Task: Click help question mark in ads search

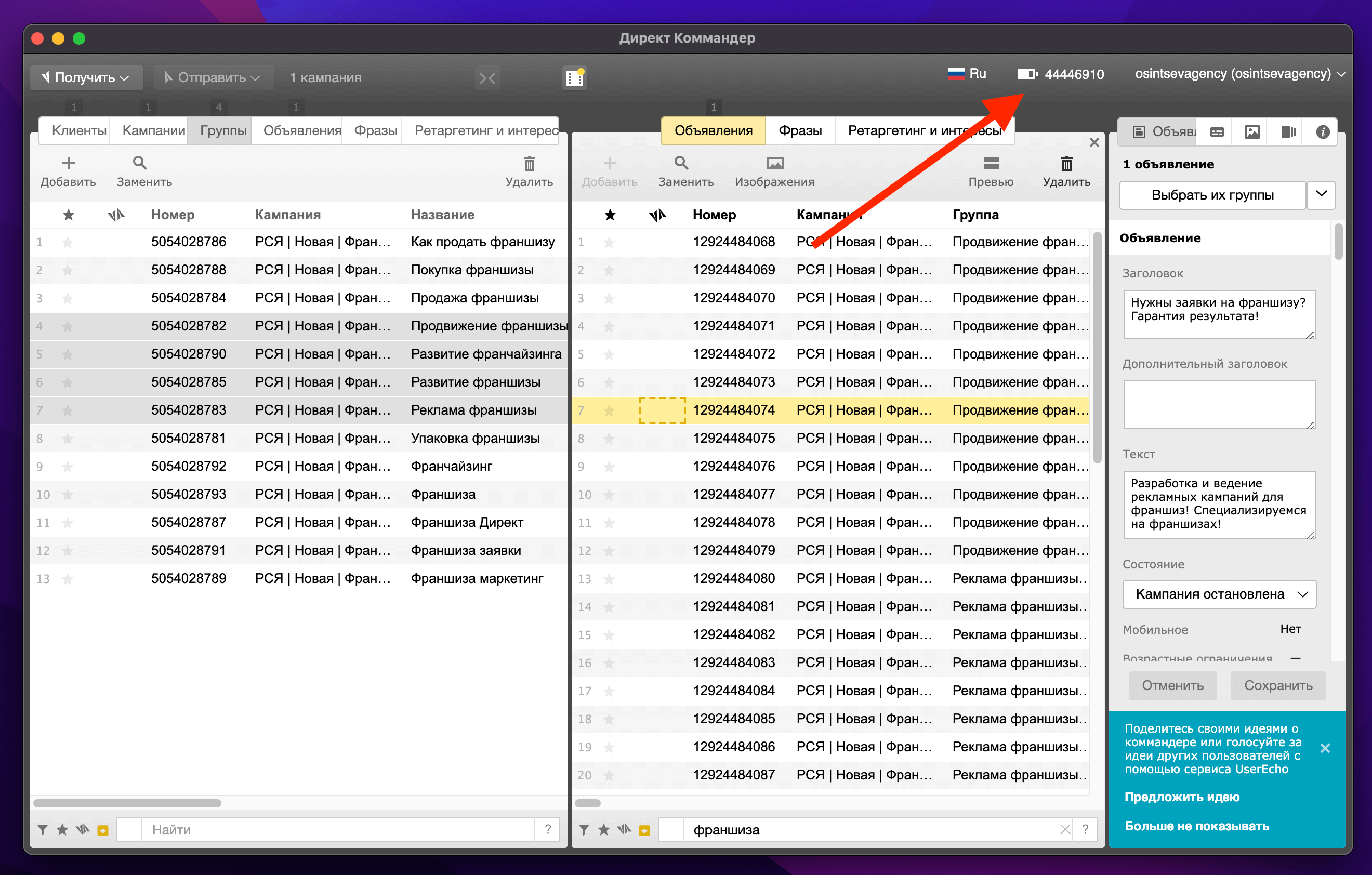Action: pos(1086,830)
